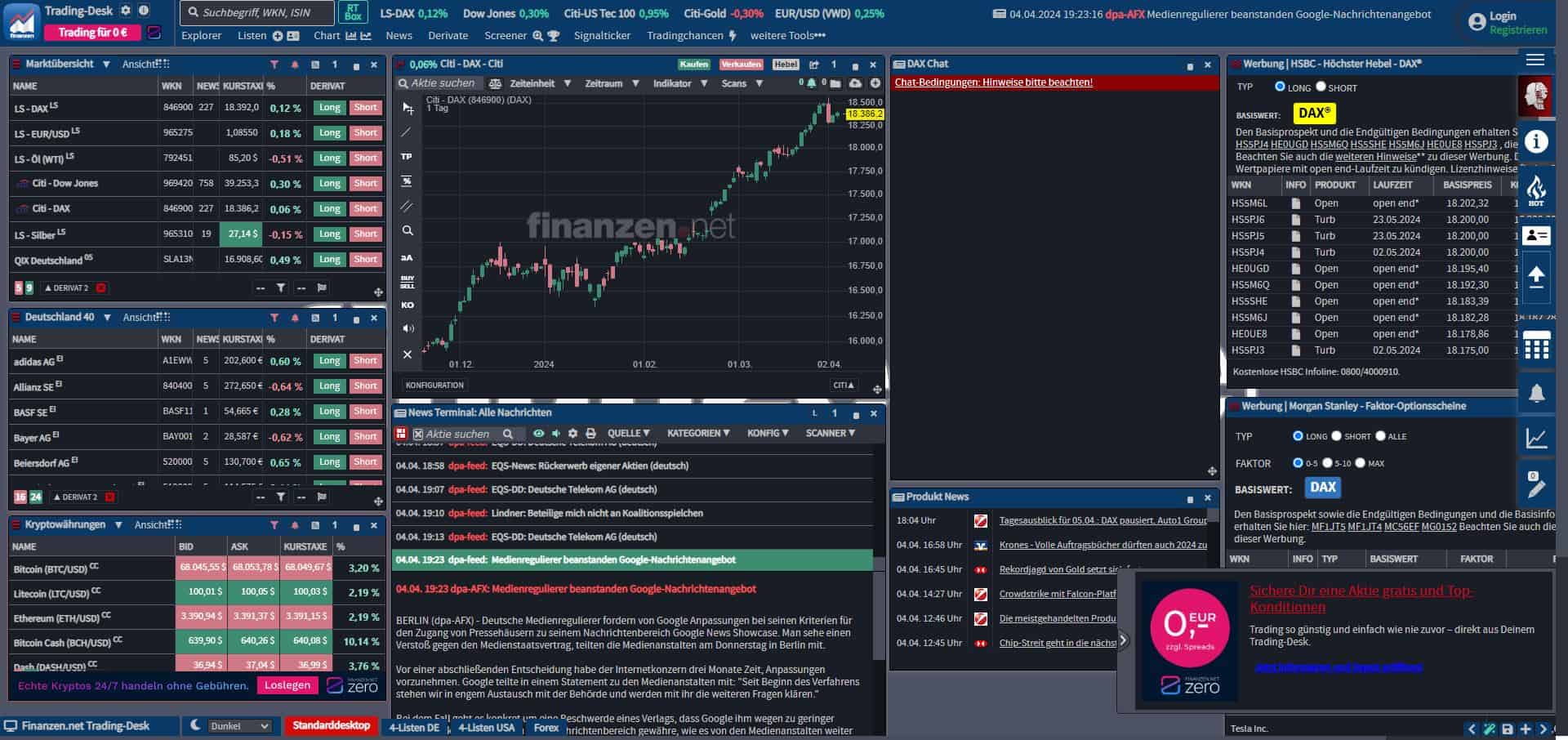
Task: Choose the 5-10 Faktor radio option
Action: tap(1327, 463)
